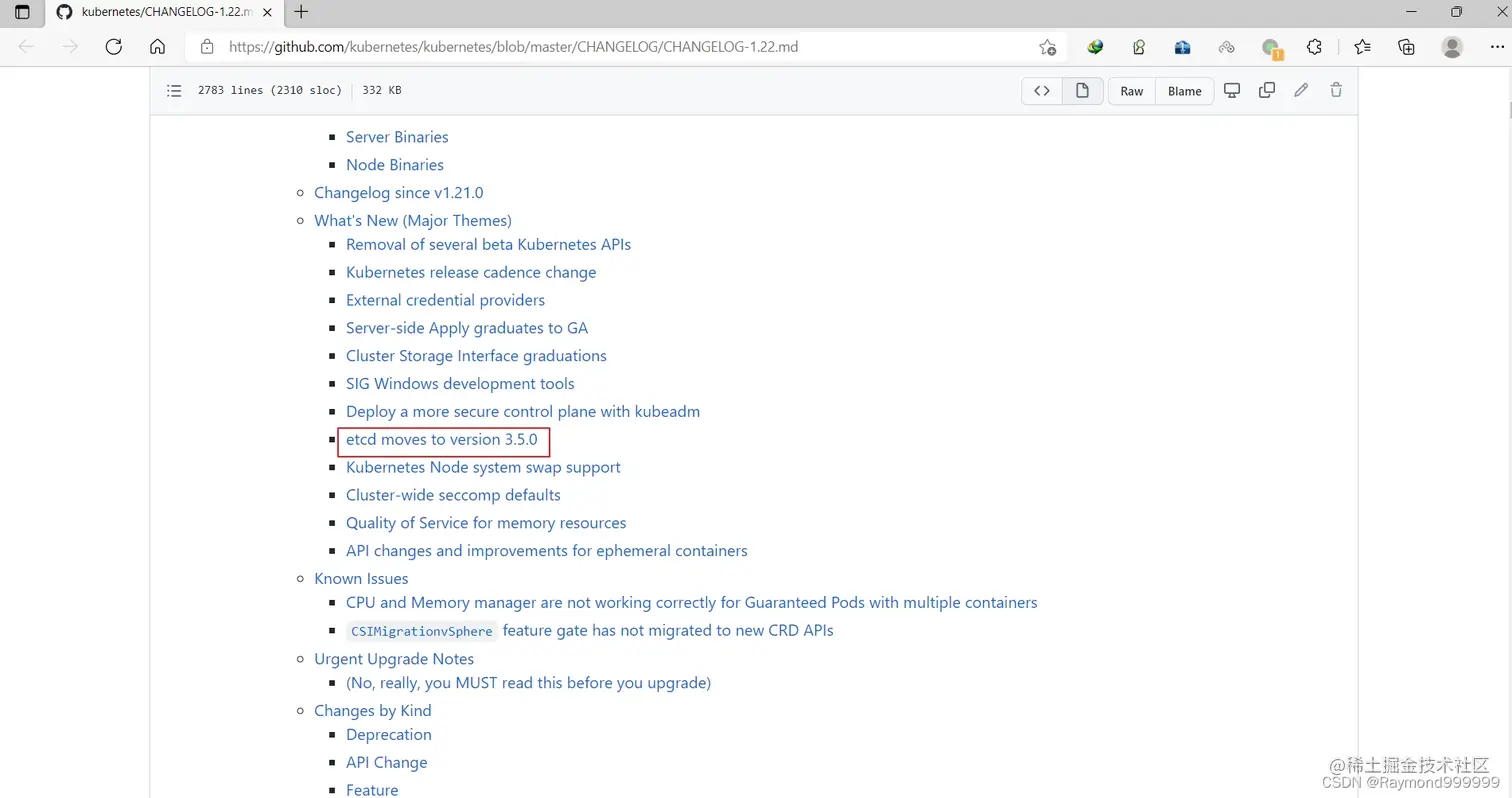Open Server-side Apply graduates to GA

tap(467, 328)
